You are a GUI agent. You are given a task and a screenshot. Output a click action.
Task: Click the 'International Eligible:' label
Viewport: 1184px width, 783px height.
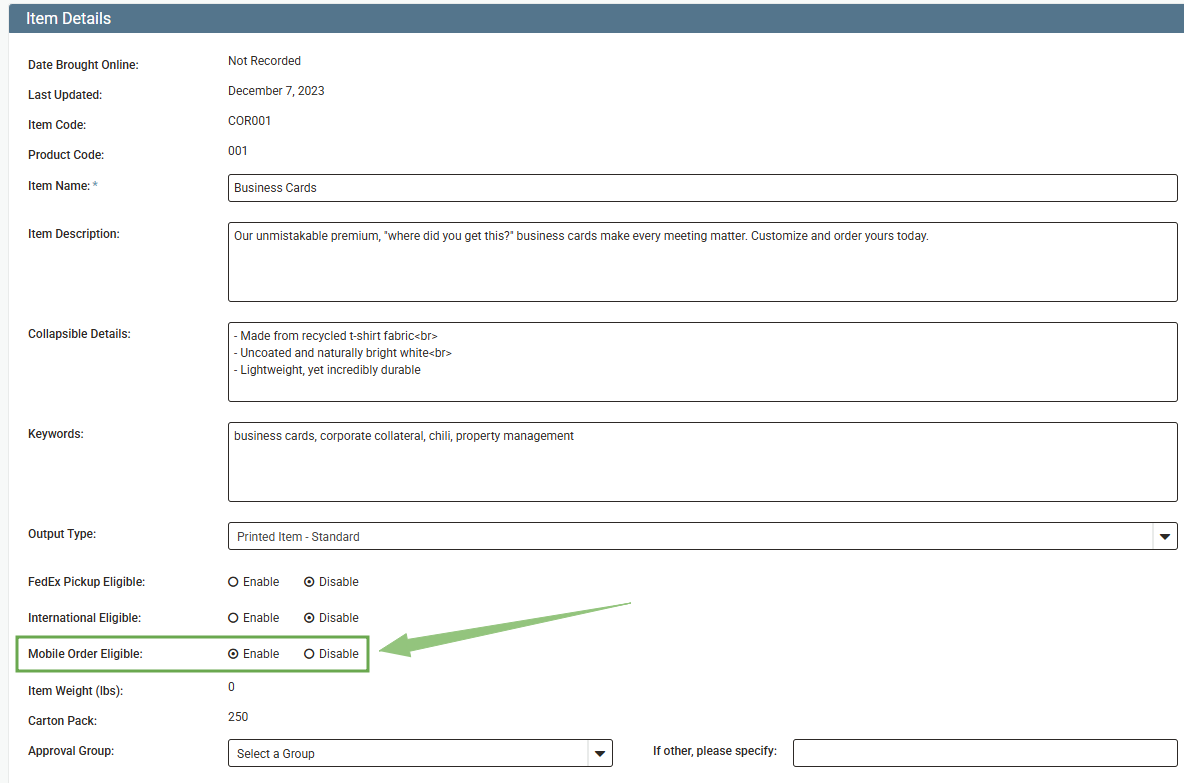coord(85,618)
